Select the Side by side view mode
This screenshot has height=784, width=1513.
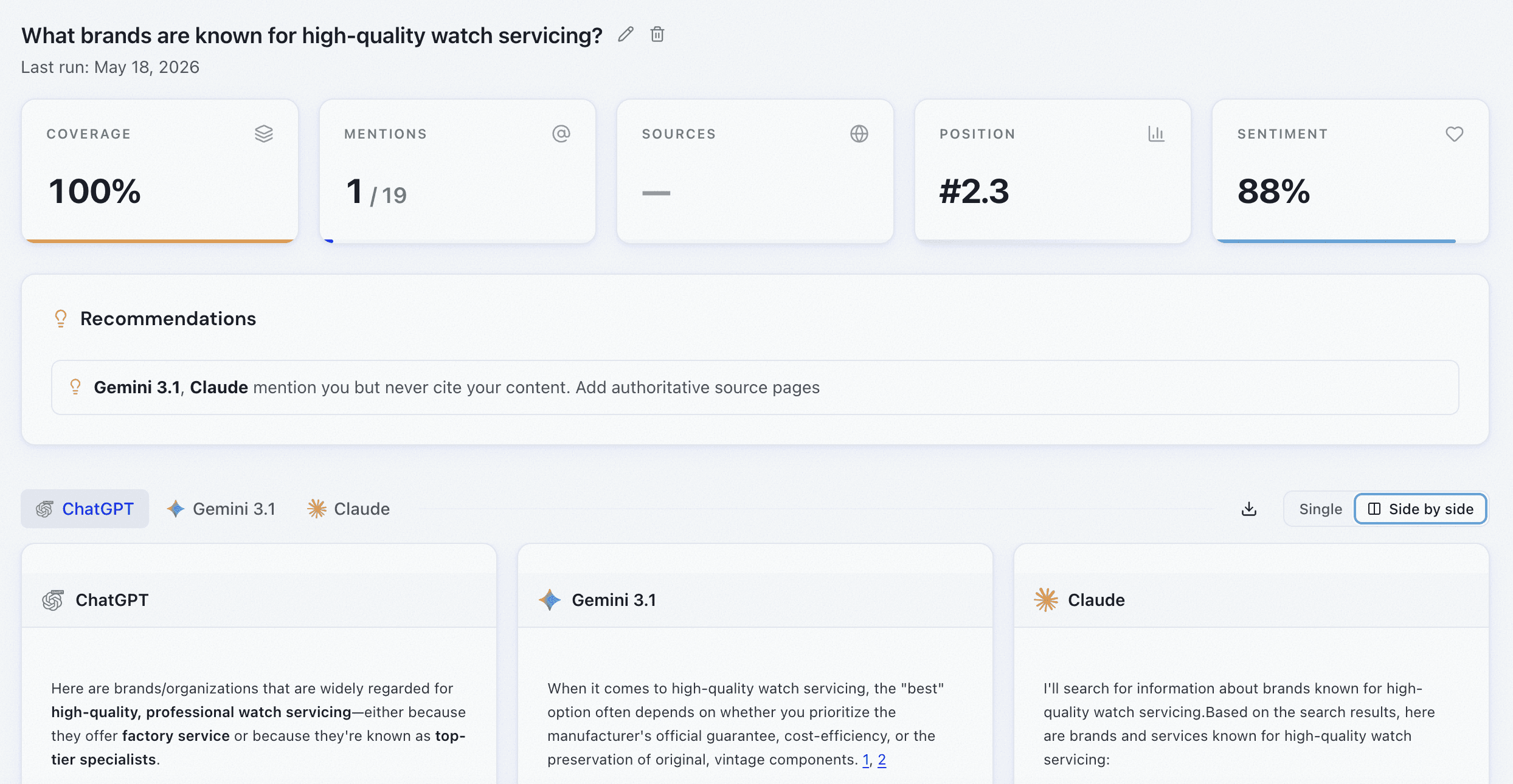(x=1421, y=509)
